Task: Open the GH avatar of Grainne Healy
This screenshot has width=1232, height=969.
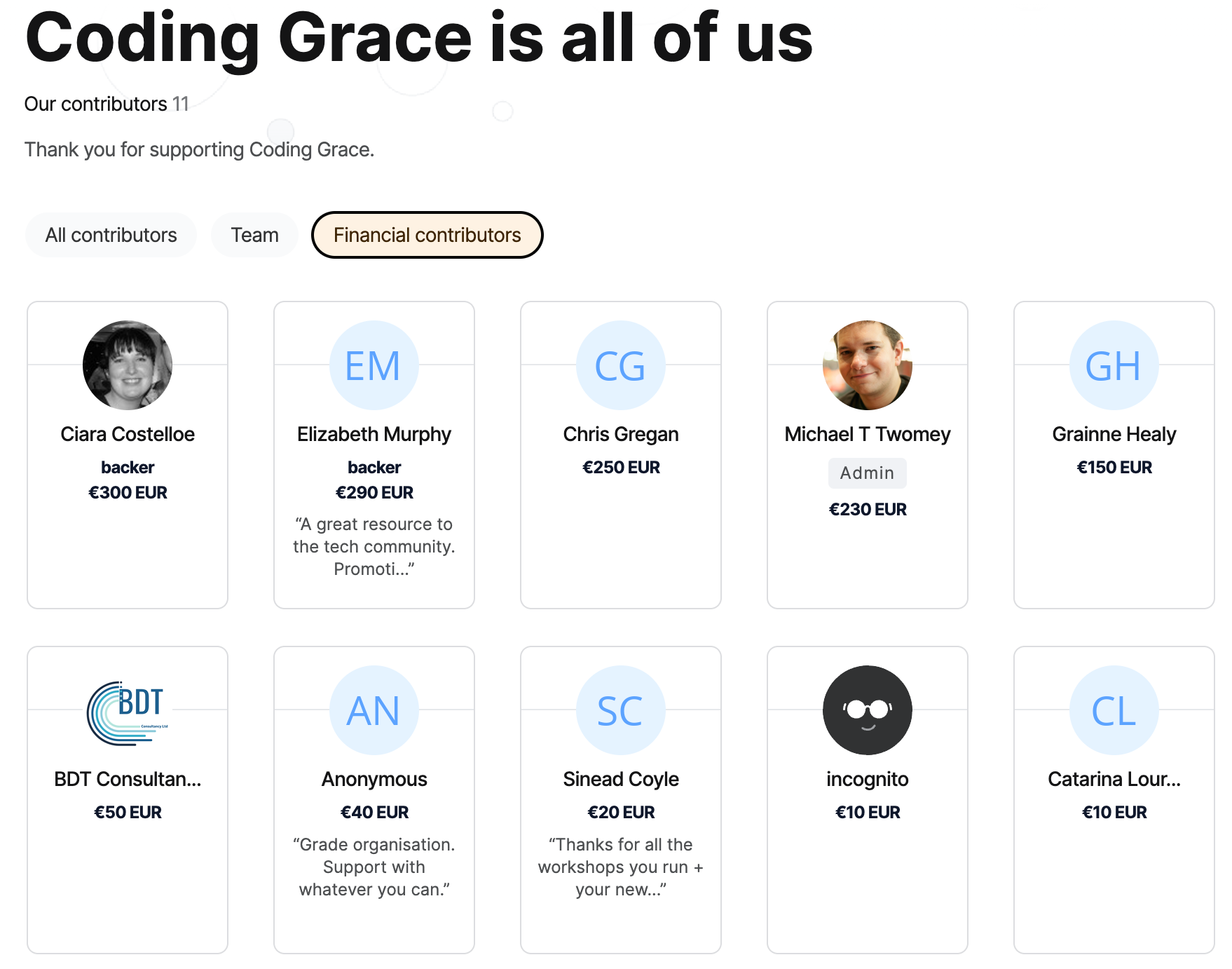Action: [1114, 365]
